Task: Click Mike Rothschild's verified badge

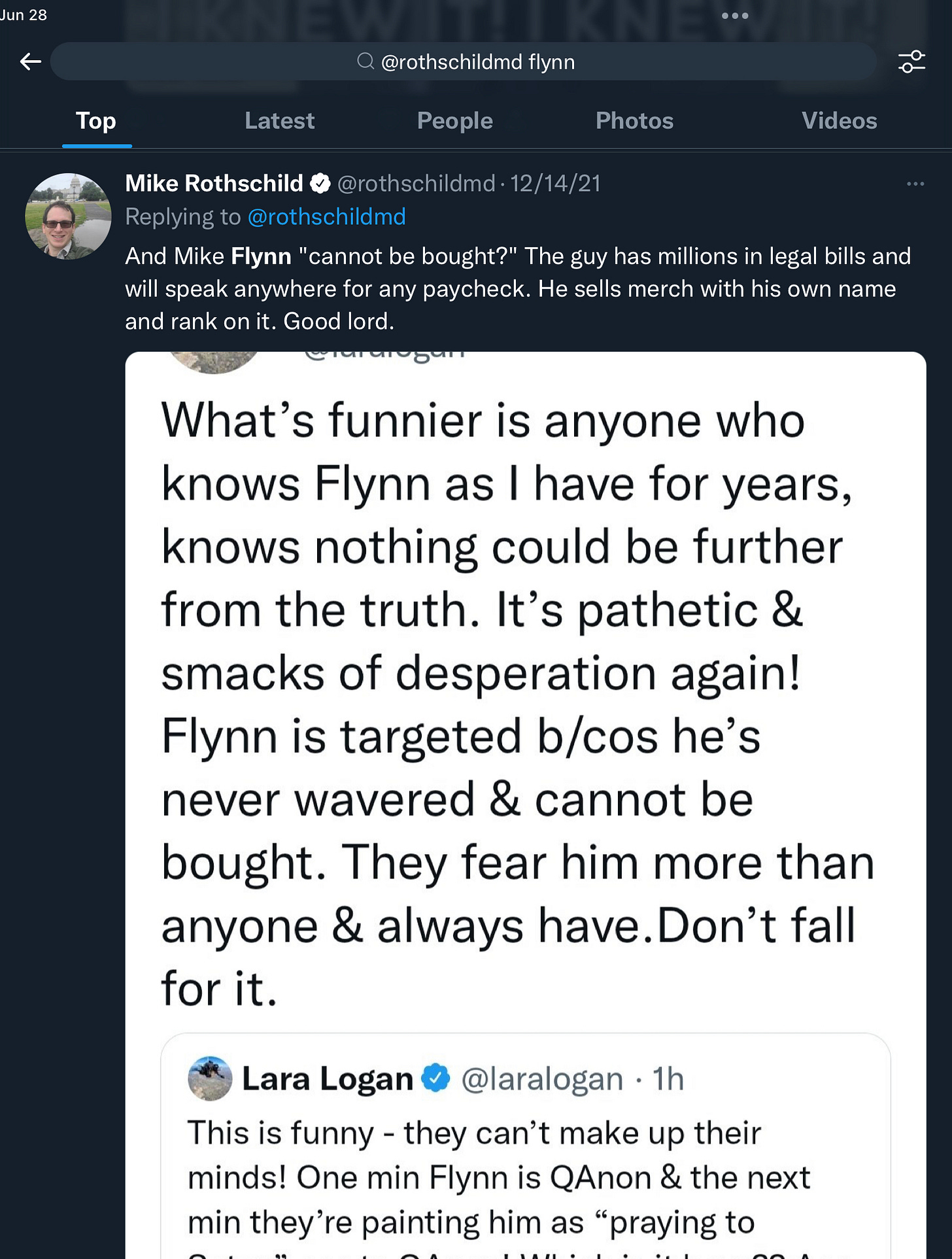Action: (x=320, y=184)
